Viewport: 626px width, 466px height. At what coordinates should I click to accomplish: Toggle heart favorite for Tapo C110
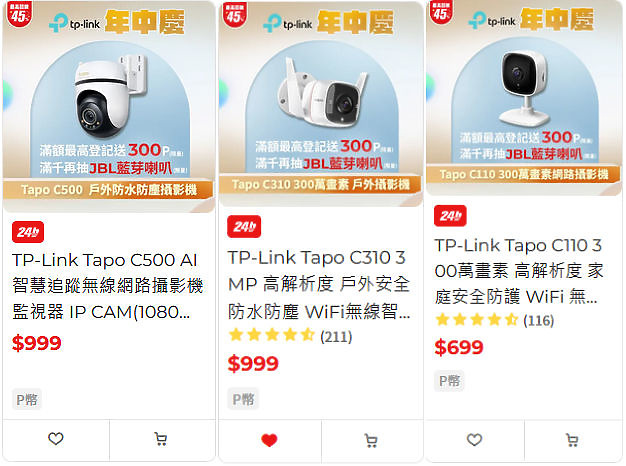pos(474,440)
